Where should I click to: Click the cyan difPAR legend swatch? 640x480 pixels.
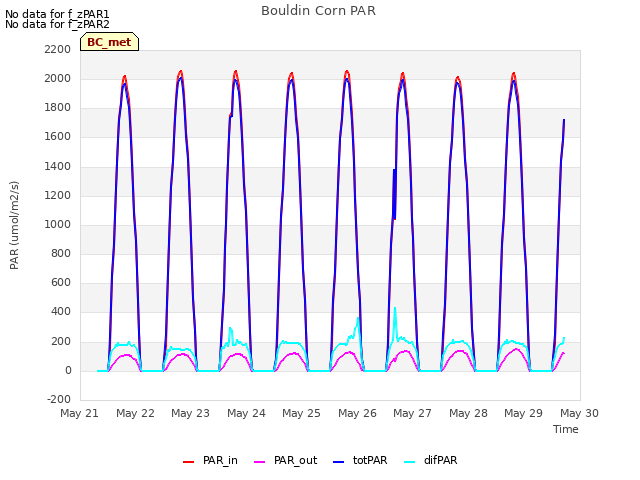tap(409, 461)
